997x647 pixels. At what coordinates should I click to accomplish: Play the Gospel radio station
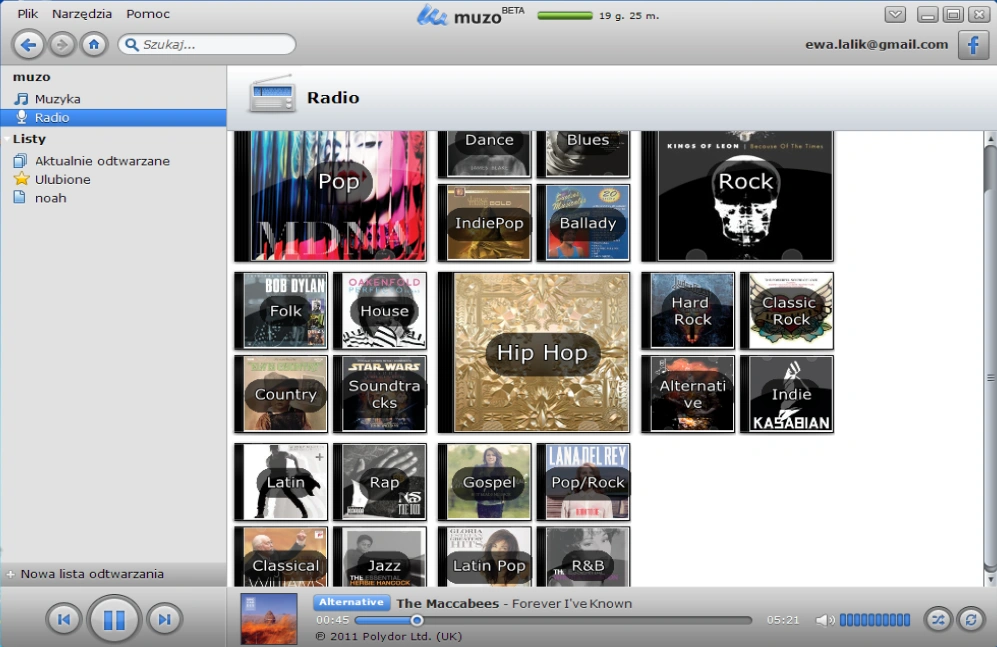pyautogui.click(x=484, y=482)
